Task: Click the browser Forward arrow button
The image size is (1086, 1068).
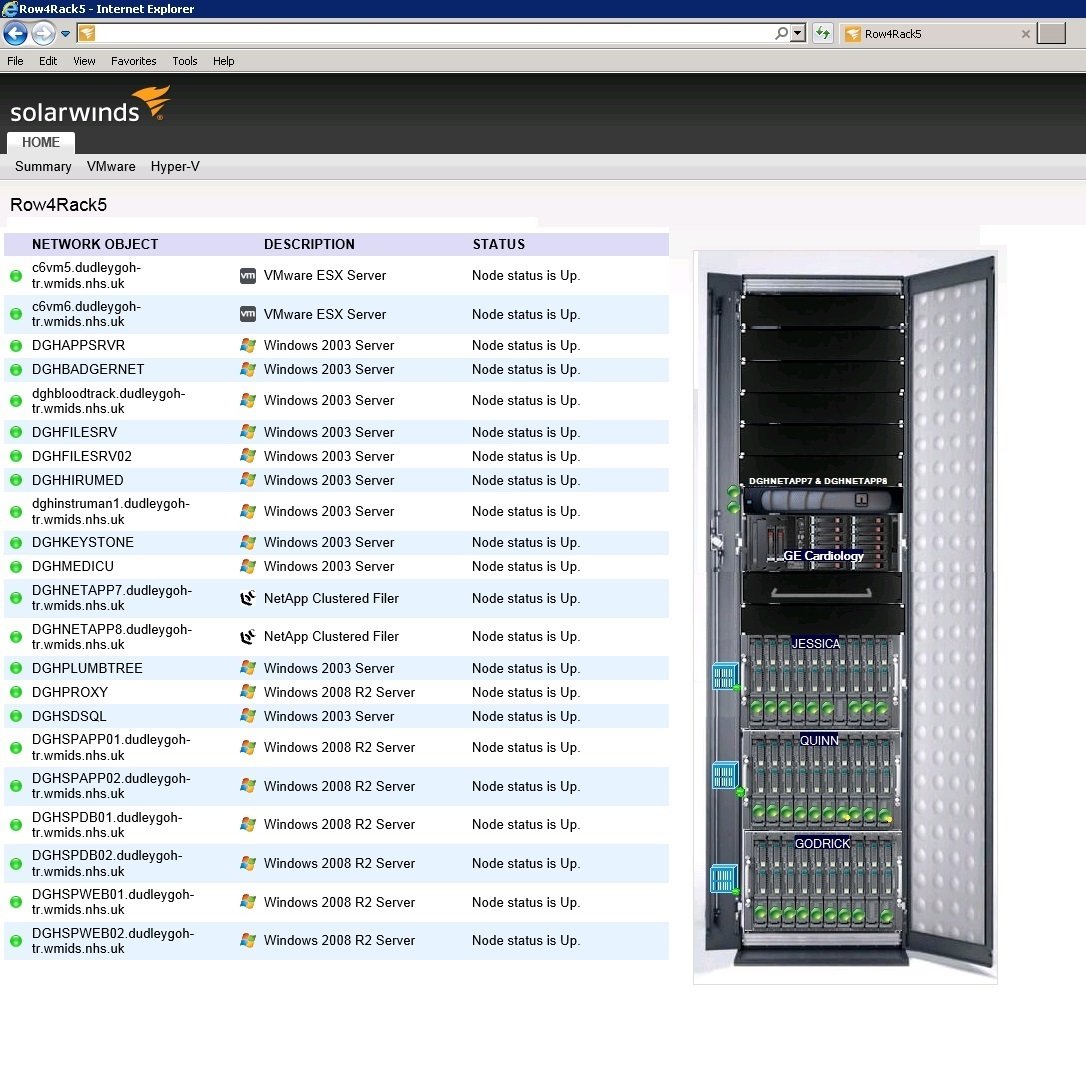Action: 43,33
